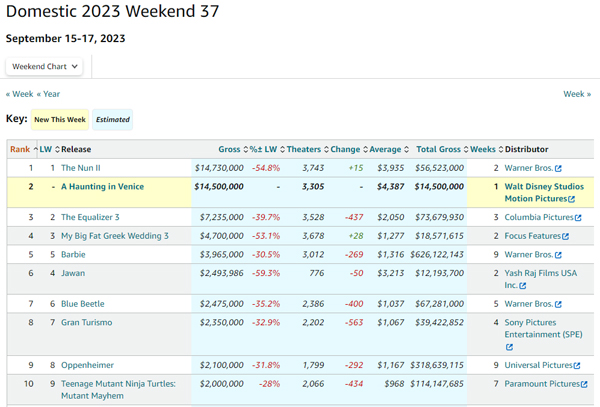Click external link icon in Blue Beetle's distributor cell
This screenshot has height=407, width=600.
point(558,304)
